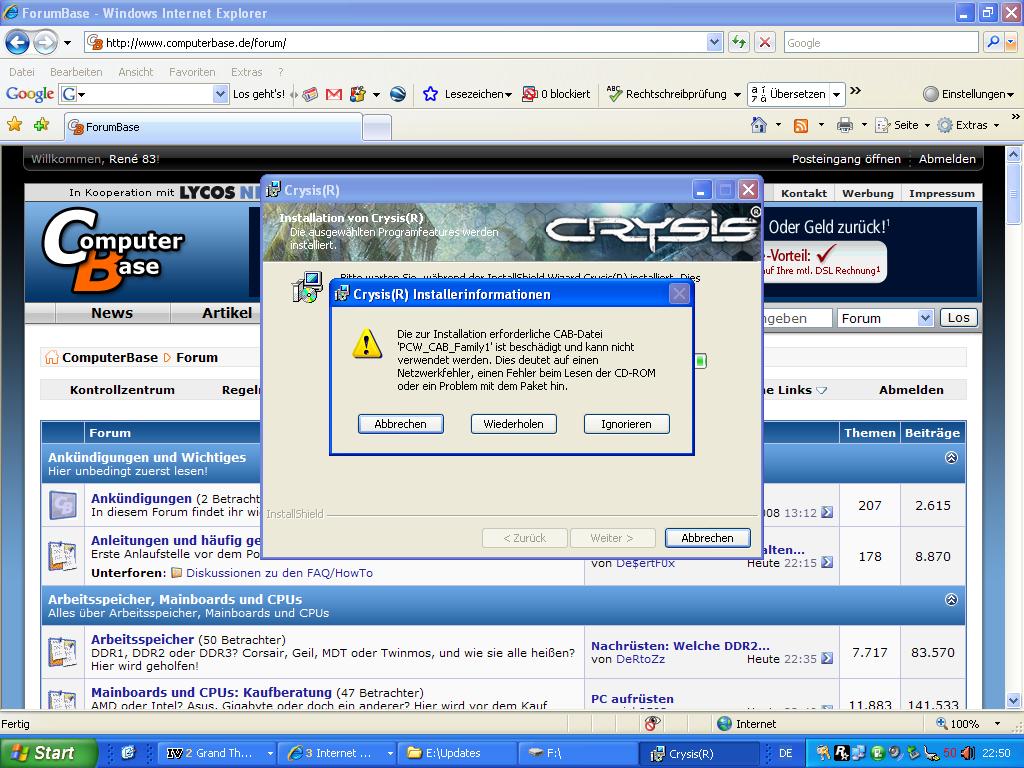This screenshot has height=768, width=1024.
Task: Click the Print icon
Action: (x=844, y=125)
